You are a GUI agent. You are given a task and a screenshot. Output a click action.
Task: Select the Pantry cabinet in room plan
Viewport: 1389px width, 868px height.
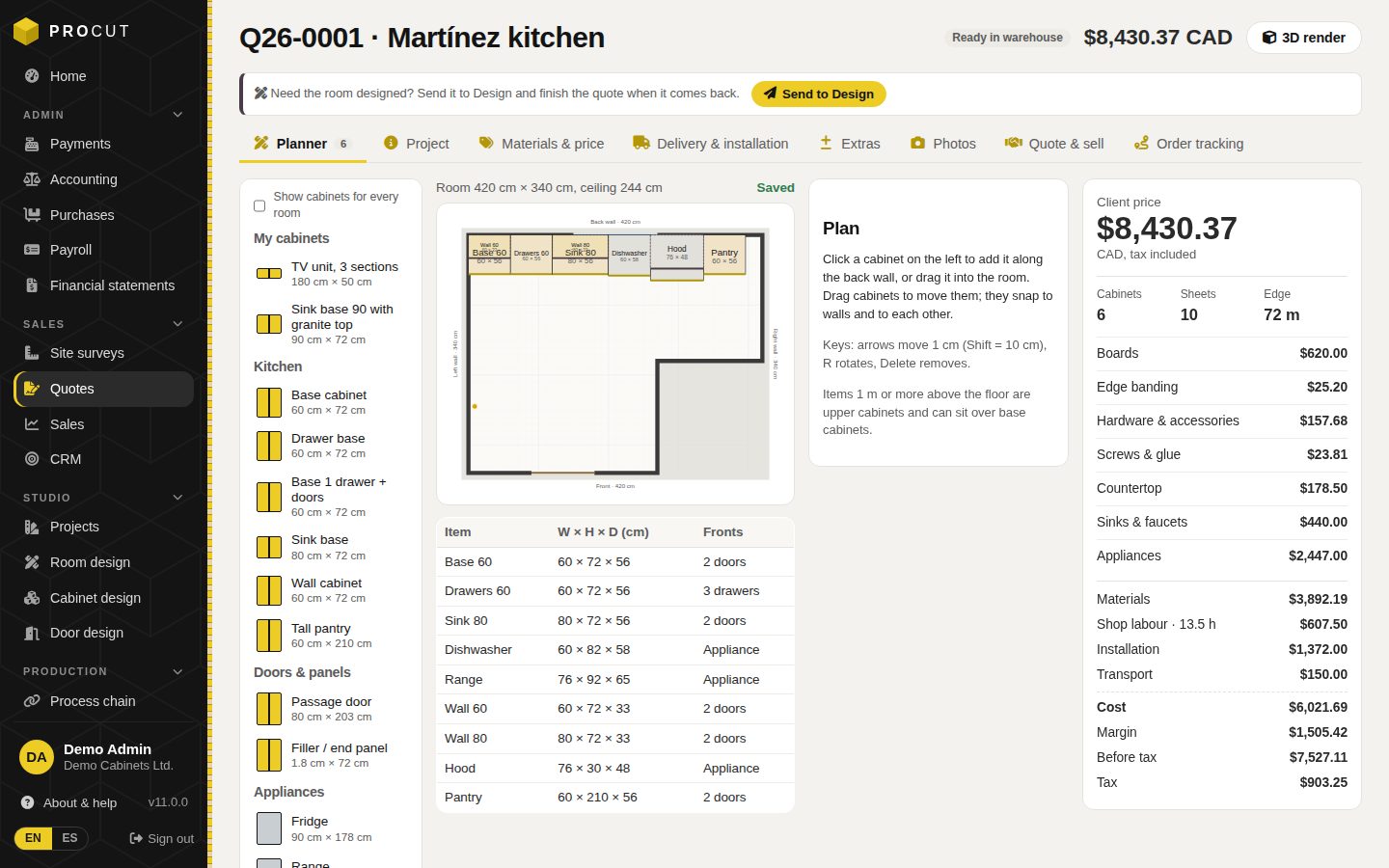click(x=724, y=255)
